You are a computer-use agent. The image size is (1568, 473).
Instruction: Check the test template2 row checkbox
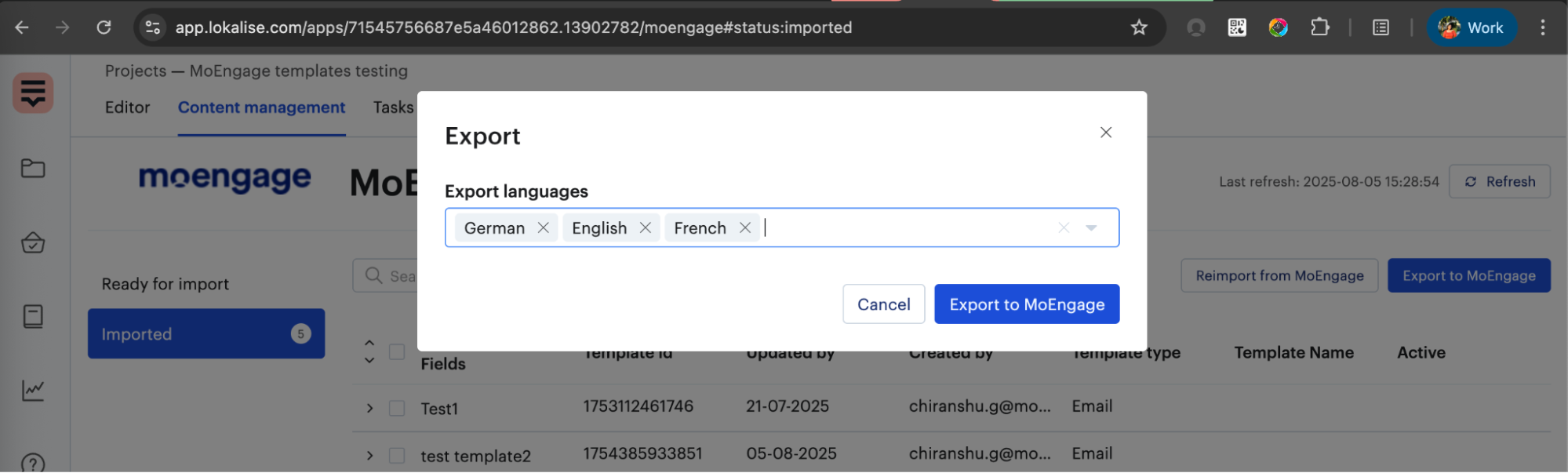[x=397, y=456]
